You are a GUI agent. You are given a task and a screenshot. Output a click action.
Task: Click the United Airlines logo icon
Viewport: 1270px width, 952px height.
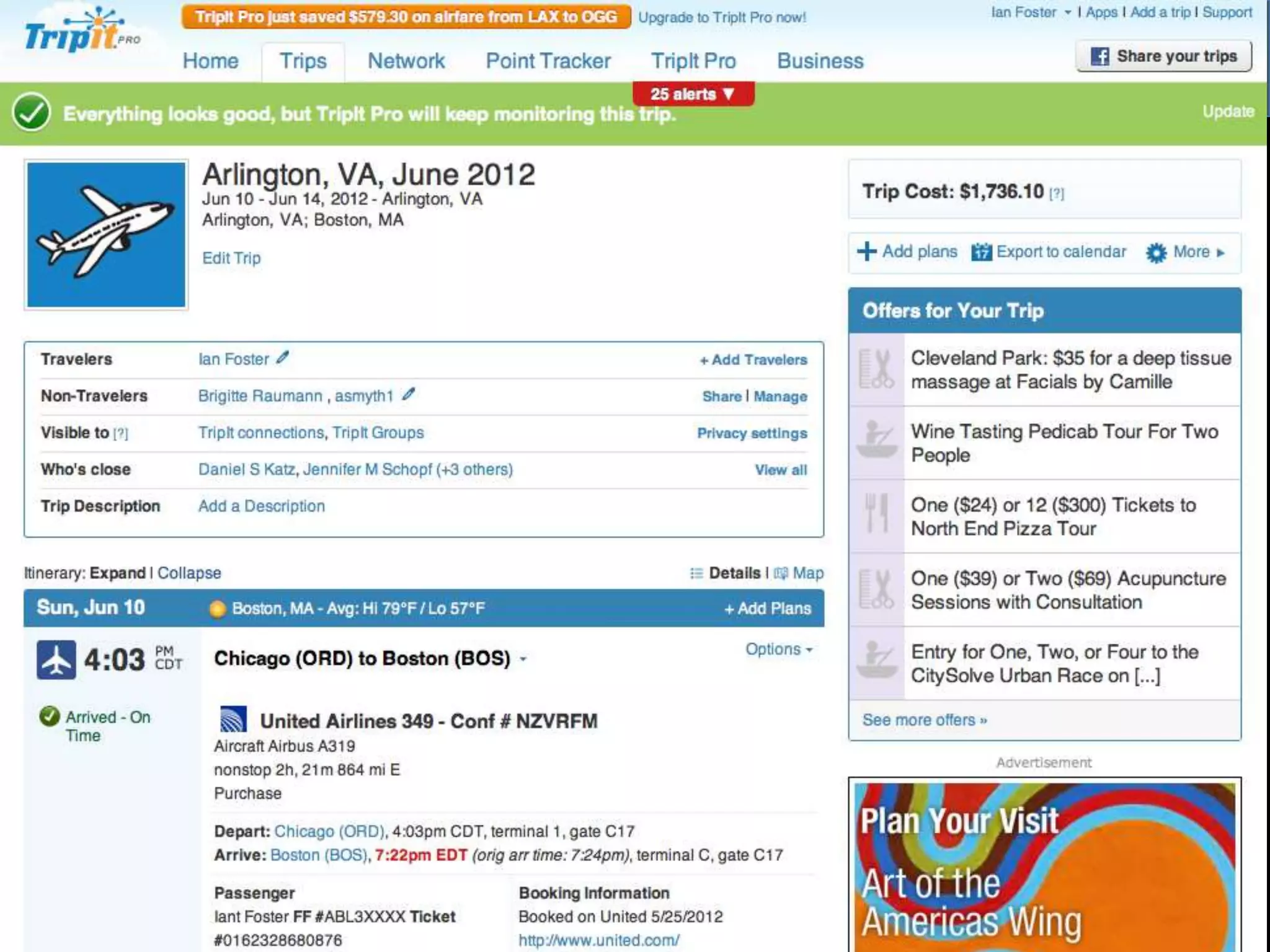coord(234,720)
